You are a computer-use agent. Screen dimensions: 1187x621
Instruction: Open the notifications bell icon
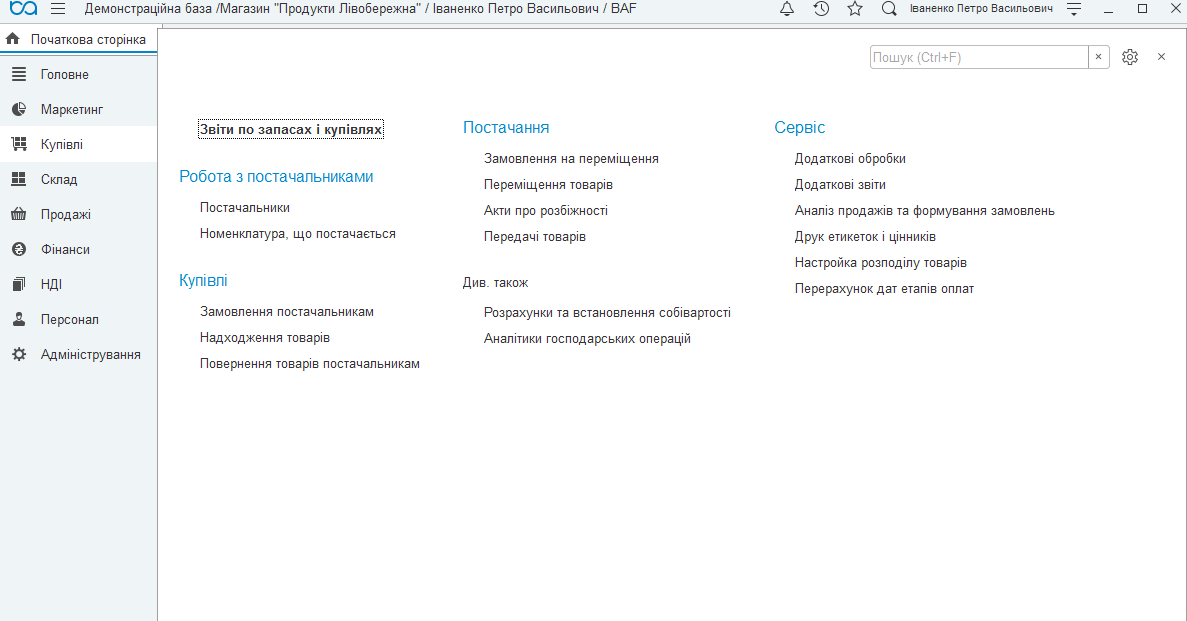pyautogui.click(x=787, y=9)
